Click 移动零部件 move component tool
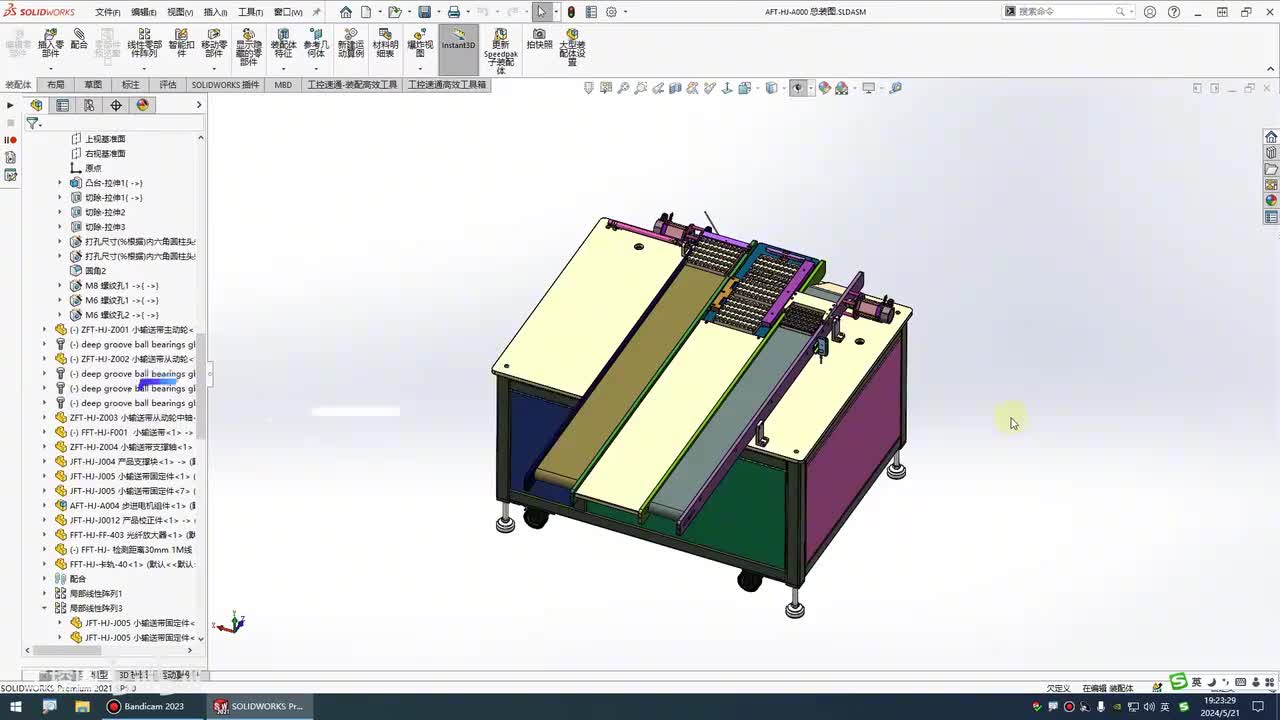This screenshot has height=720, width=1280. pos(214,44)
